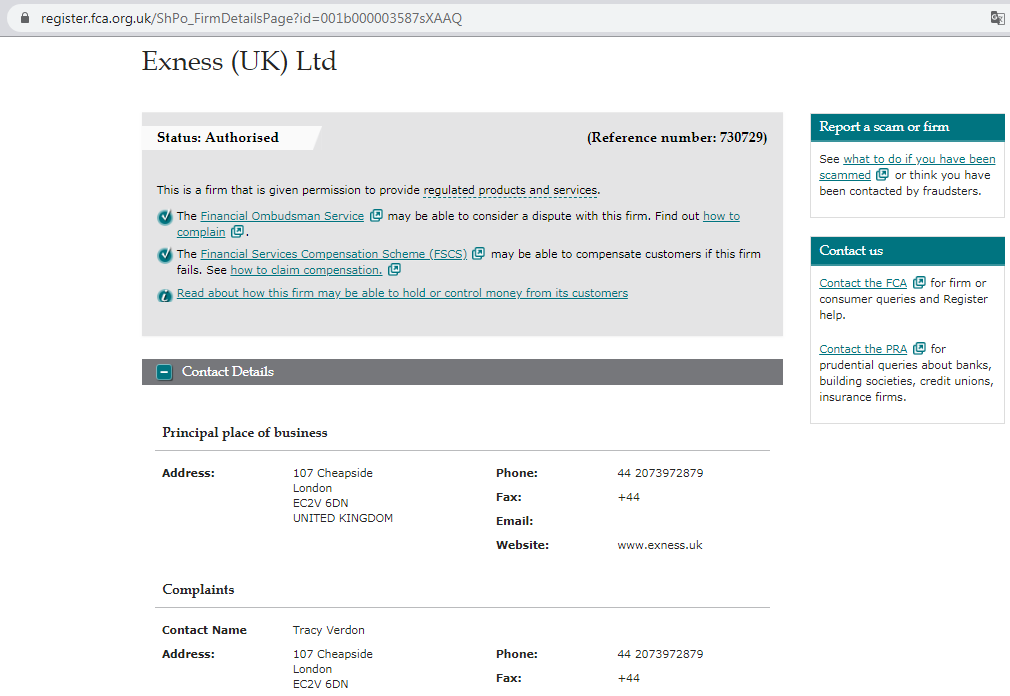
Task: Open the Financial Ombudsman Service link
Action: click(x=281, y=215)
